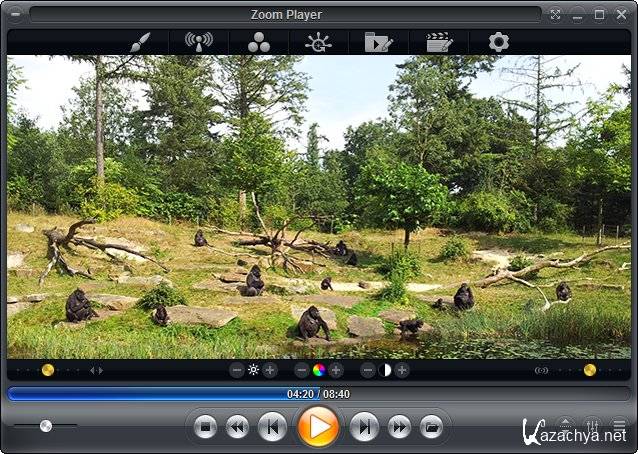Open settings with the gear icon
The image size is (638, 454).
(x=498, y=42)
